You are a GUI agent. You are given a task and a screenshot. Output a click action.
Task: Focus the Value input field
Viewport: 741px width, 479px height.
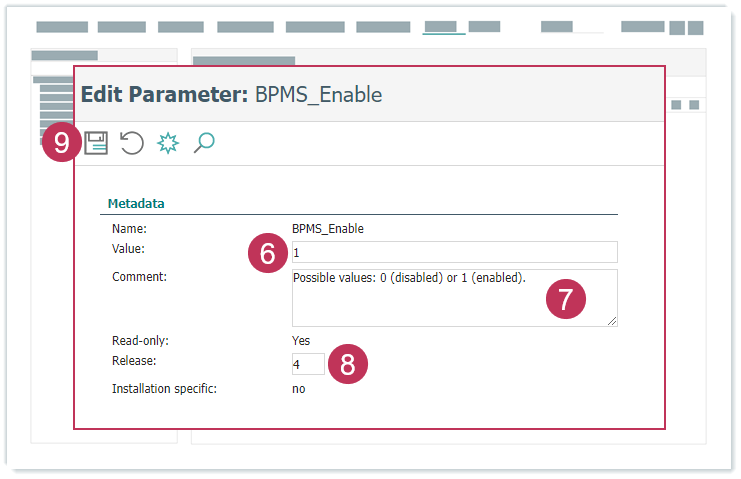coord(454,252)
